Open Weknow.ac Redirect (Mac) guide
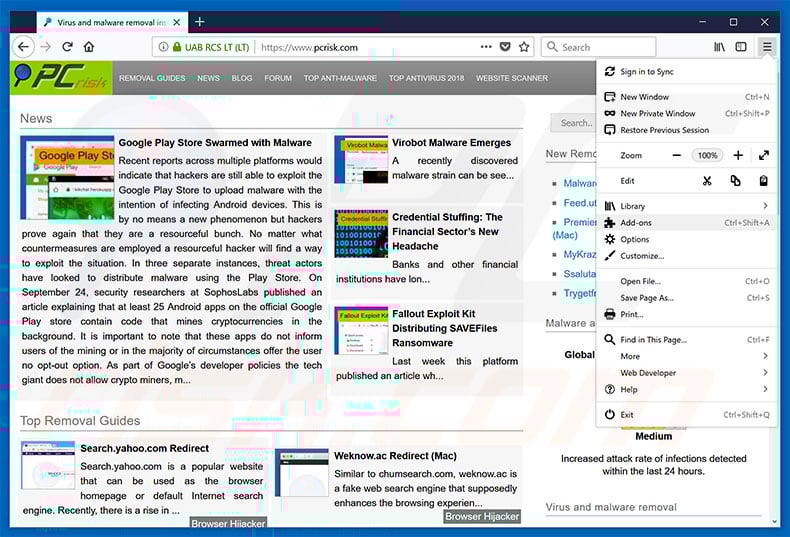 click(x=396, y=456)
